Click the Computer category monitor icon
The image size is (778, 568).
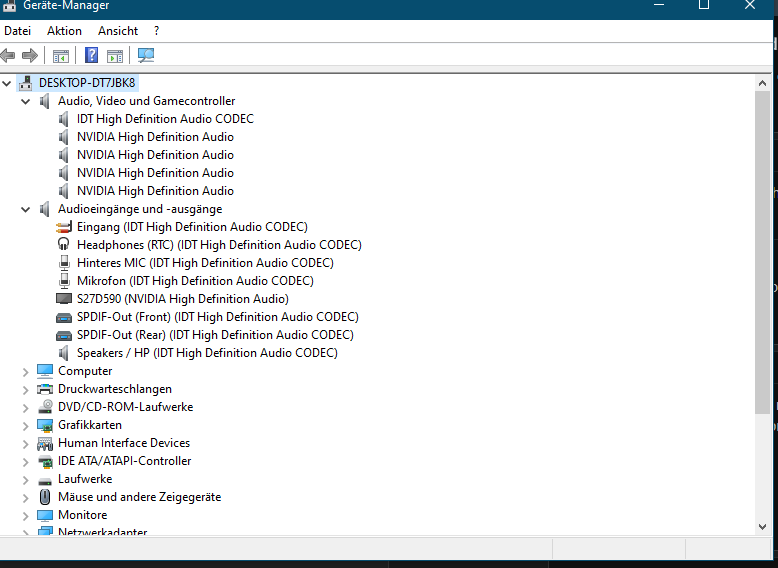(45, 371)
